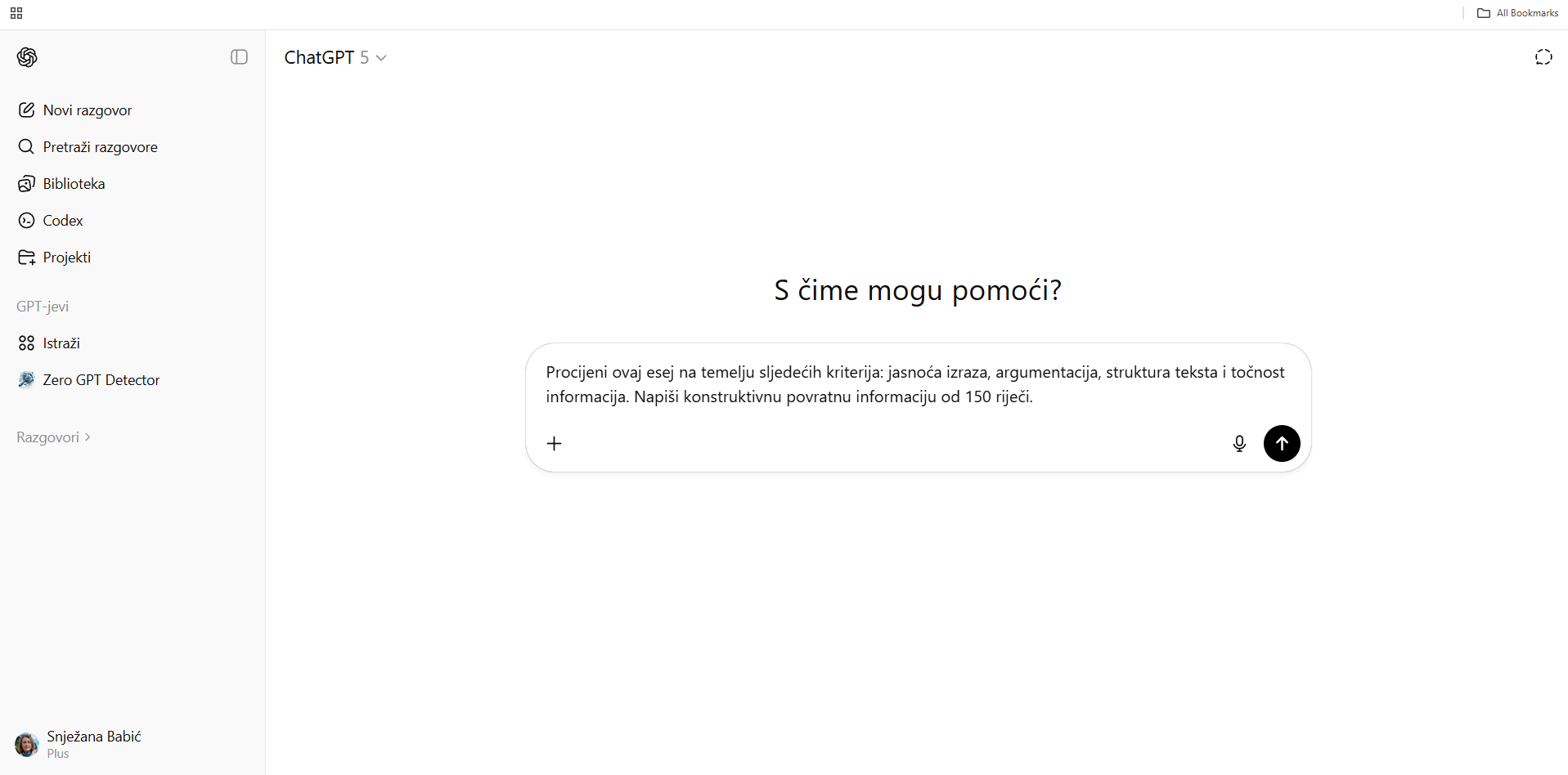Viewport: 1568px width, 775px height.
Task: Click the Projekti folder icon
Action: click(x=26, y=258)
